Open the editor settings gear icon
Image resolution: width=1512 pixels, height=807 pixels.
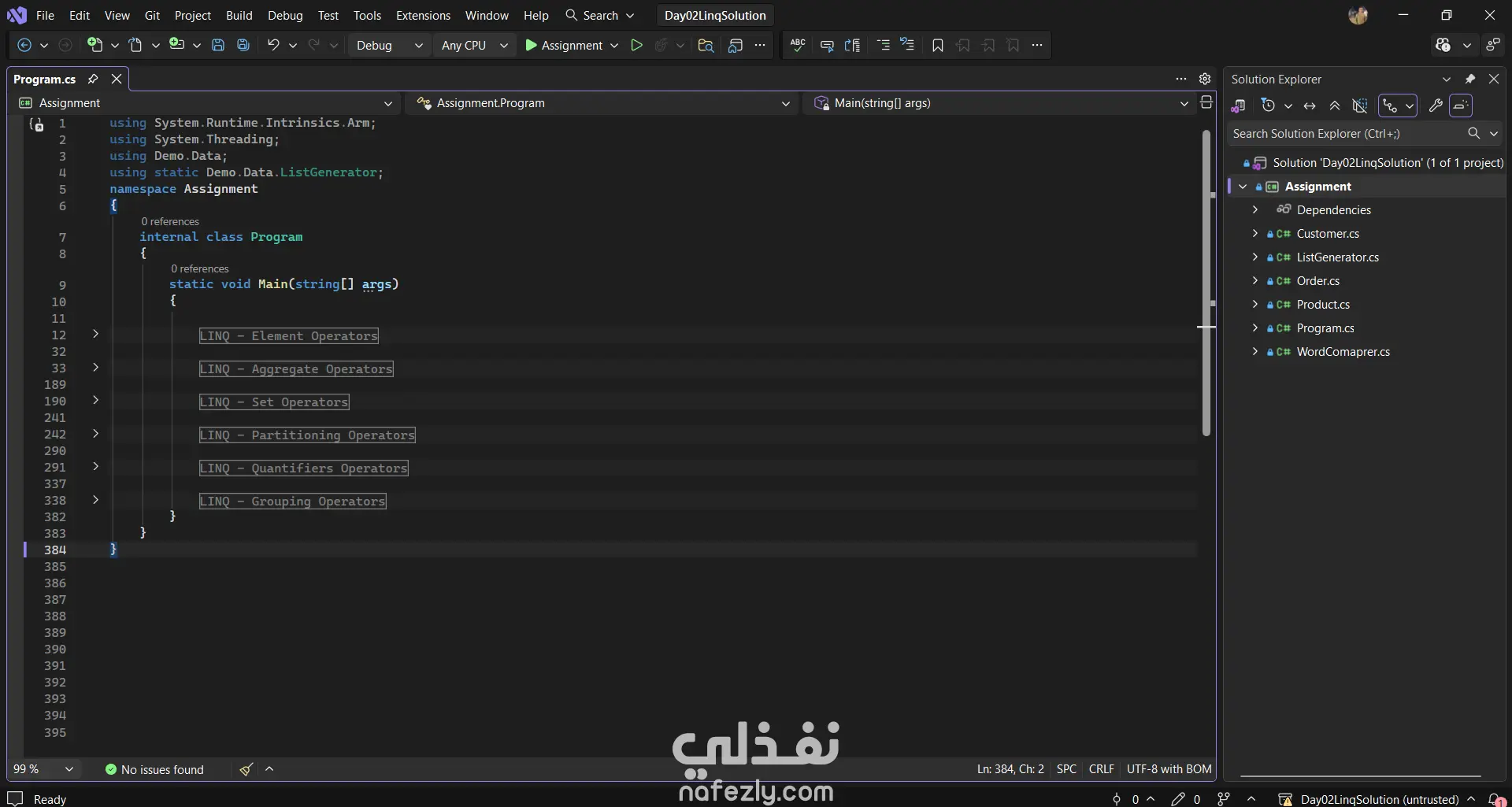click(1205, 79)
